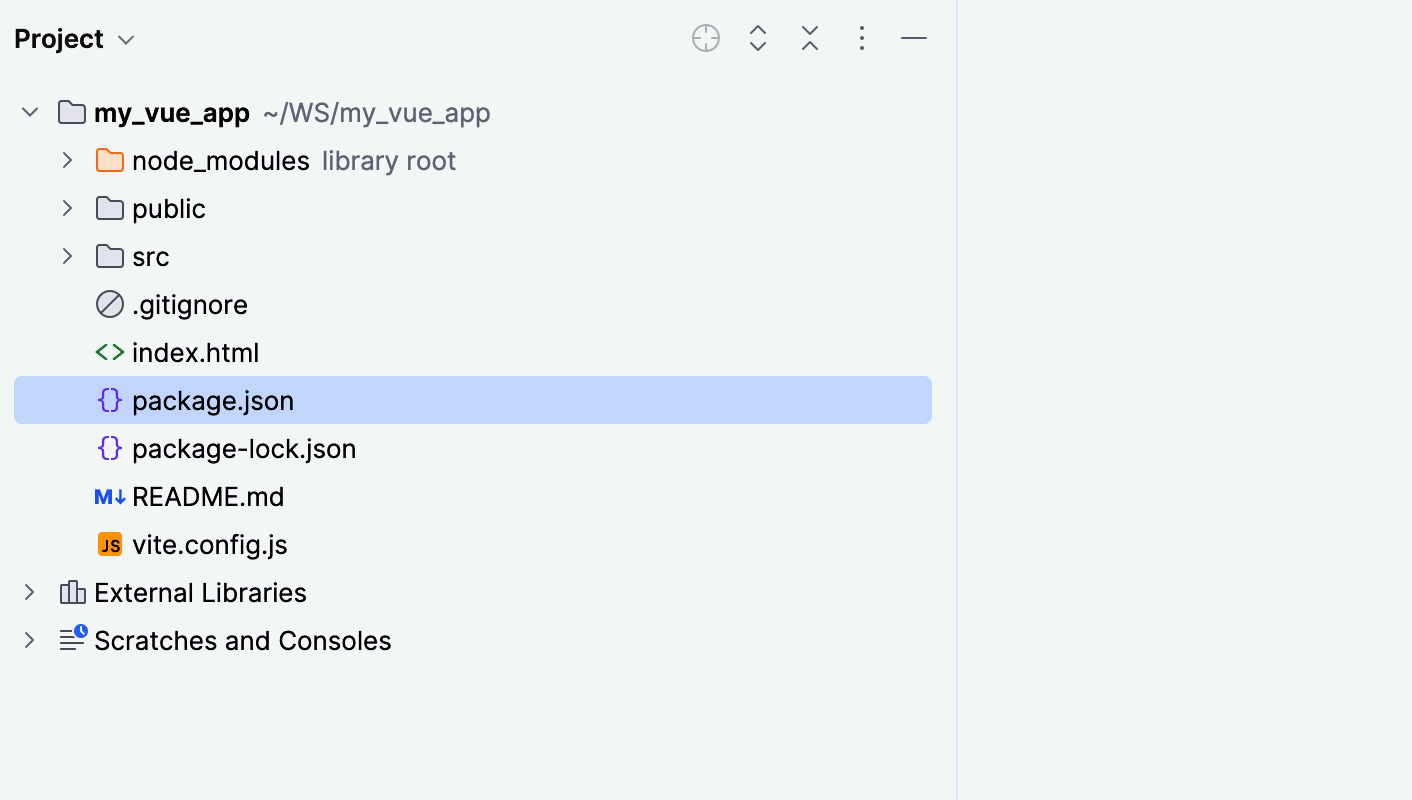The image size is (1412, 800).
Task: Open the Project view options kebab menu
Action: [x=861, y=38]
